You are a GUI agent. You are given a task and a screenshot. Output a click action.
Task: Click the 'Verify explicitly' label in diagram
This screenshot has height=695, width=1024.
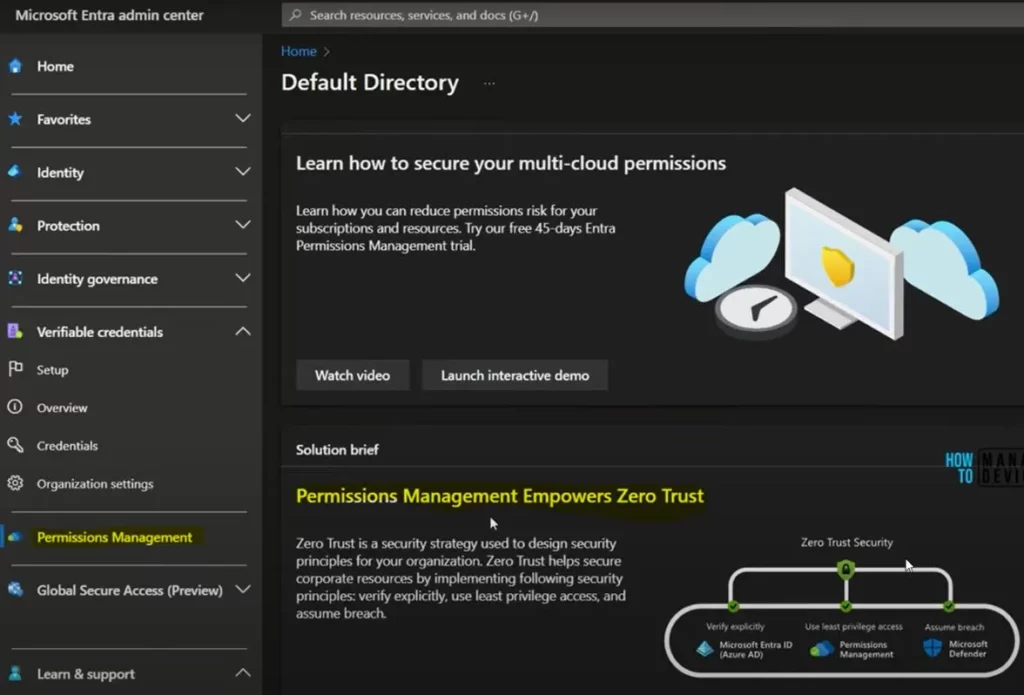tap(735, 626)
